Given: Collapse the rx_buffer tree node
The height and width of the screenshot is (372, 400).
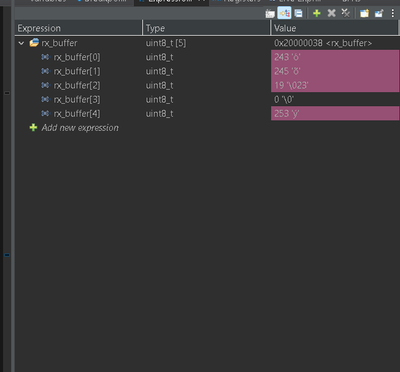Looking at the screenshot, I should [x=21, y=43].
